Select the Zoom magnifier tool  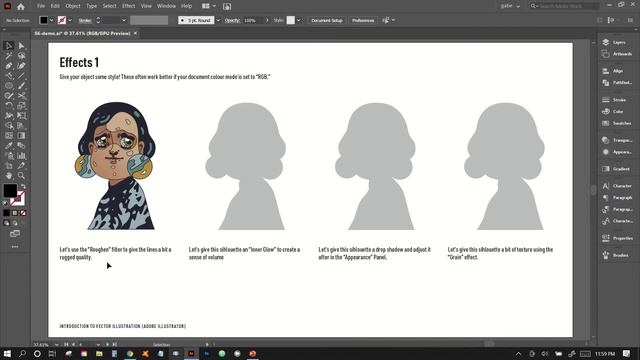21,176
